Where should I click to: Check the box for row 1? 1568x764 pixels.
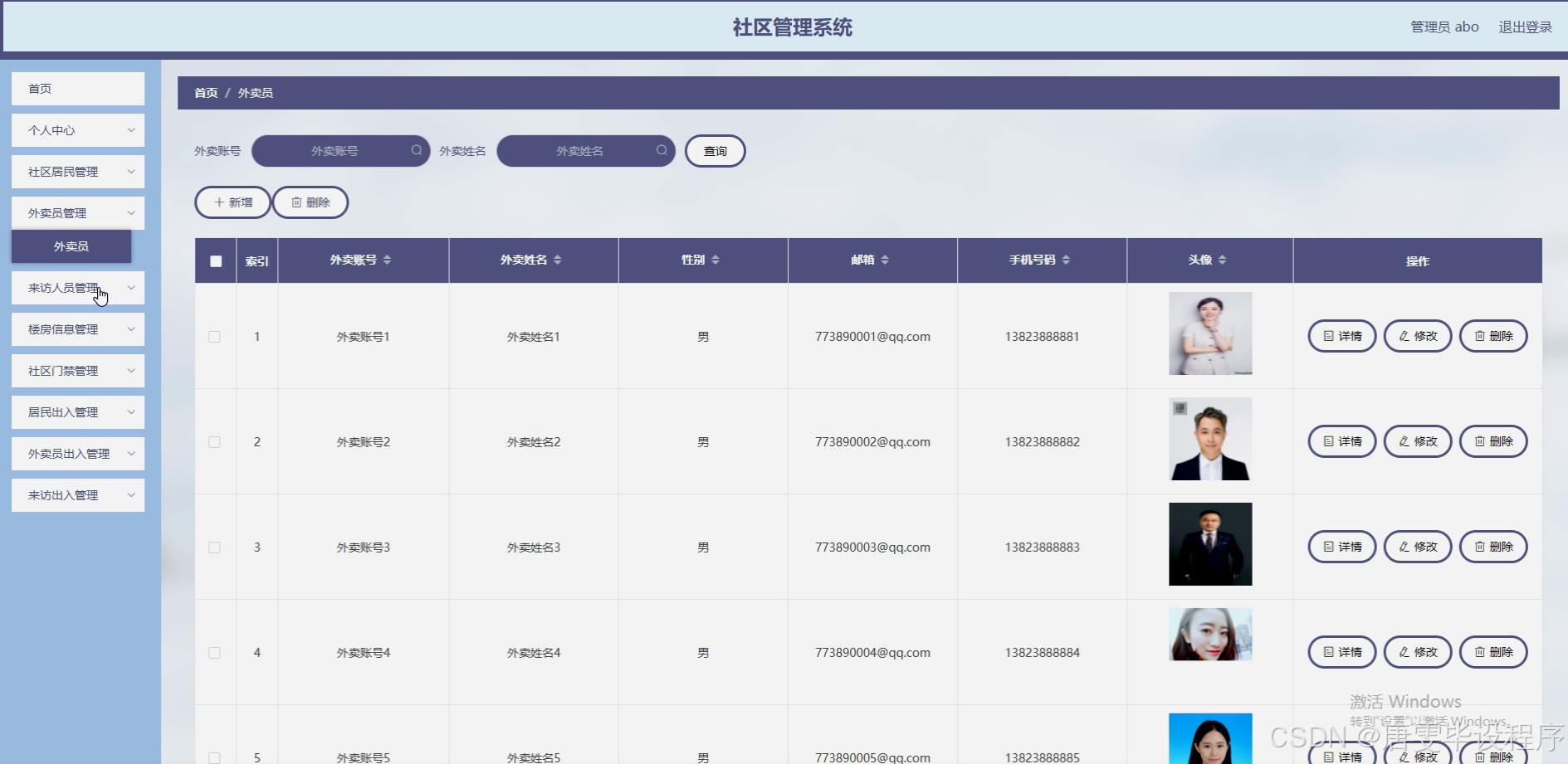[x=214, y=337]
